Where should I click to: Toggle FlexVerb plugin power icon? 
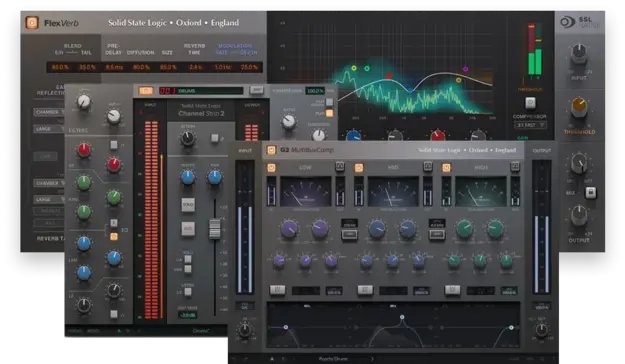tap(32, 23)
